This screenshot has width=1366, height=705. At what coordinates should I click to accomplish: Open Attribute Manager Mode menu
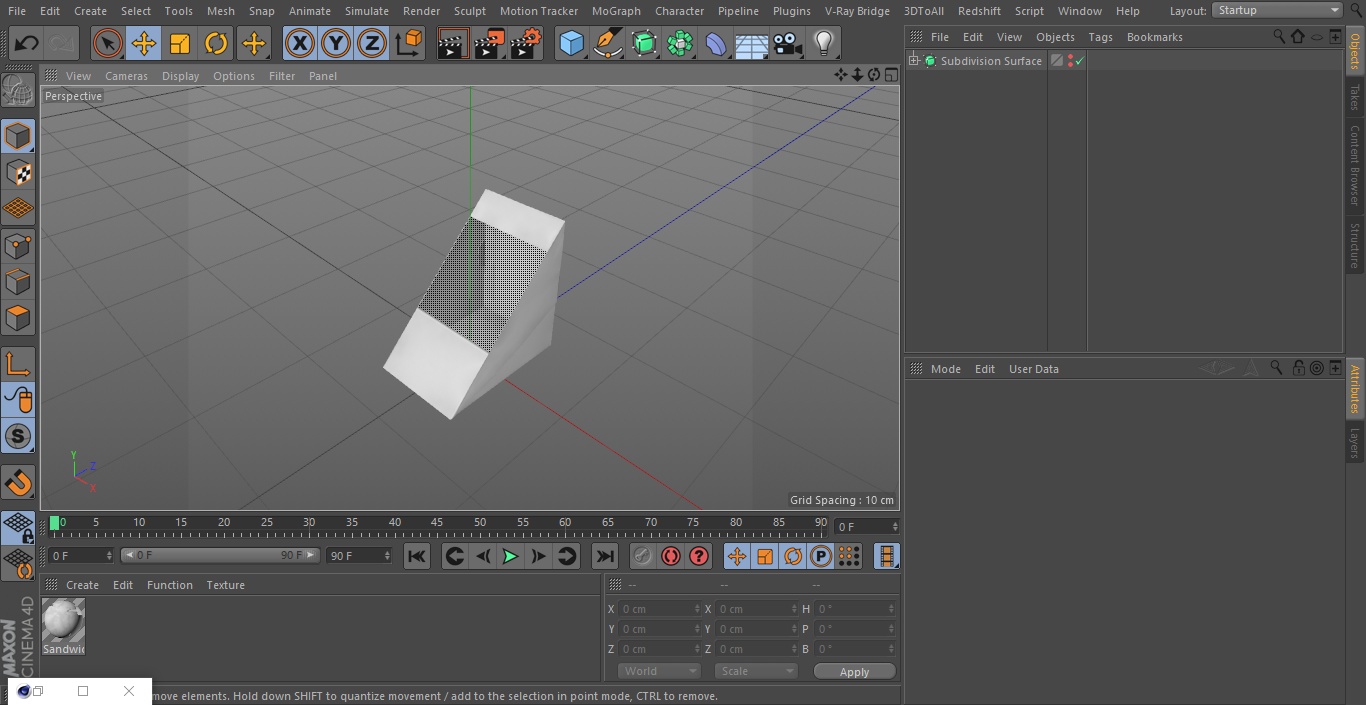945,369
